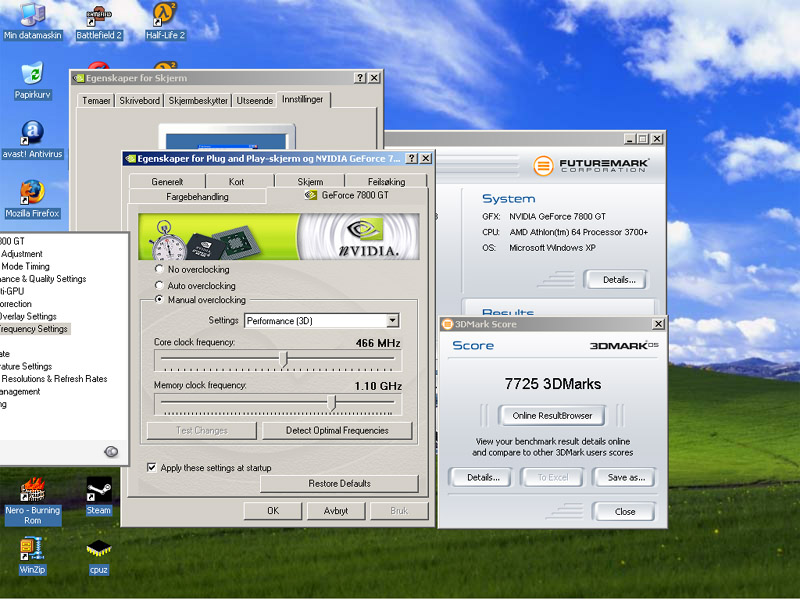Open avast! Antivirus desktop icon
Image resolution: width=800 pixels, height=600 pixels.
[32, 140]
